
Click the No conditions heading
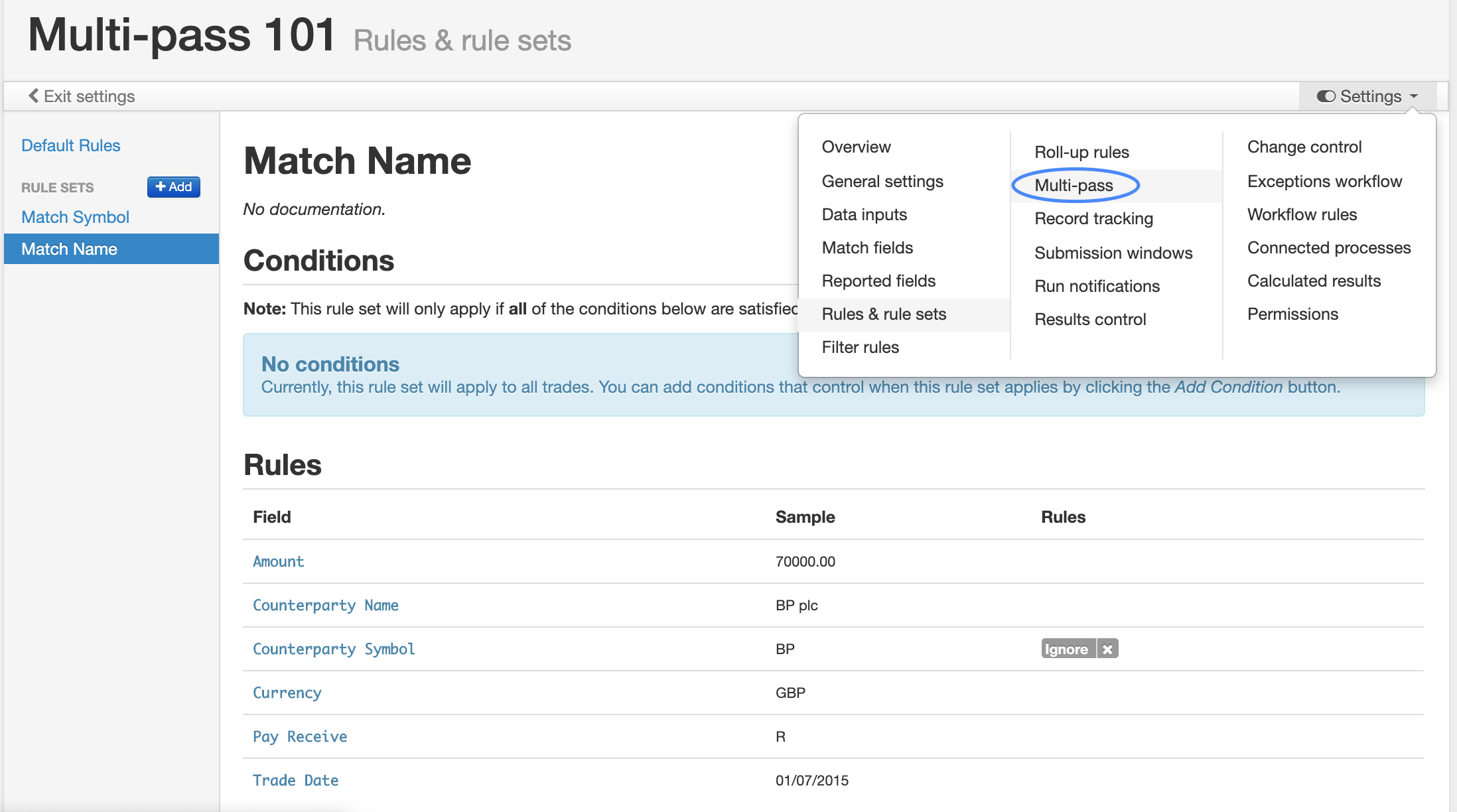coord(330,364)
